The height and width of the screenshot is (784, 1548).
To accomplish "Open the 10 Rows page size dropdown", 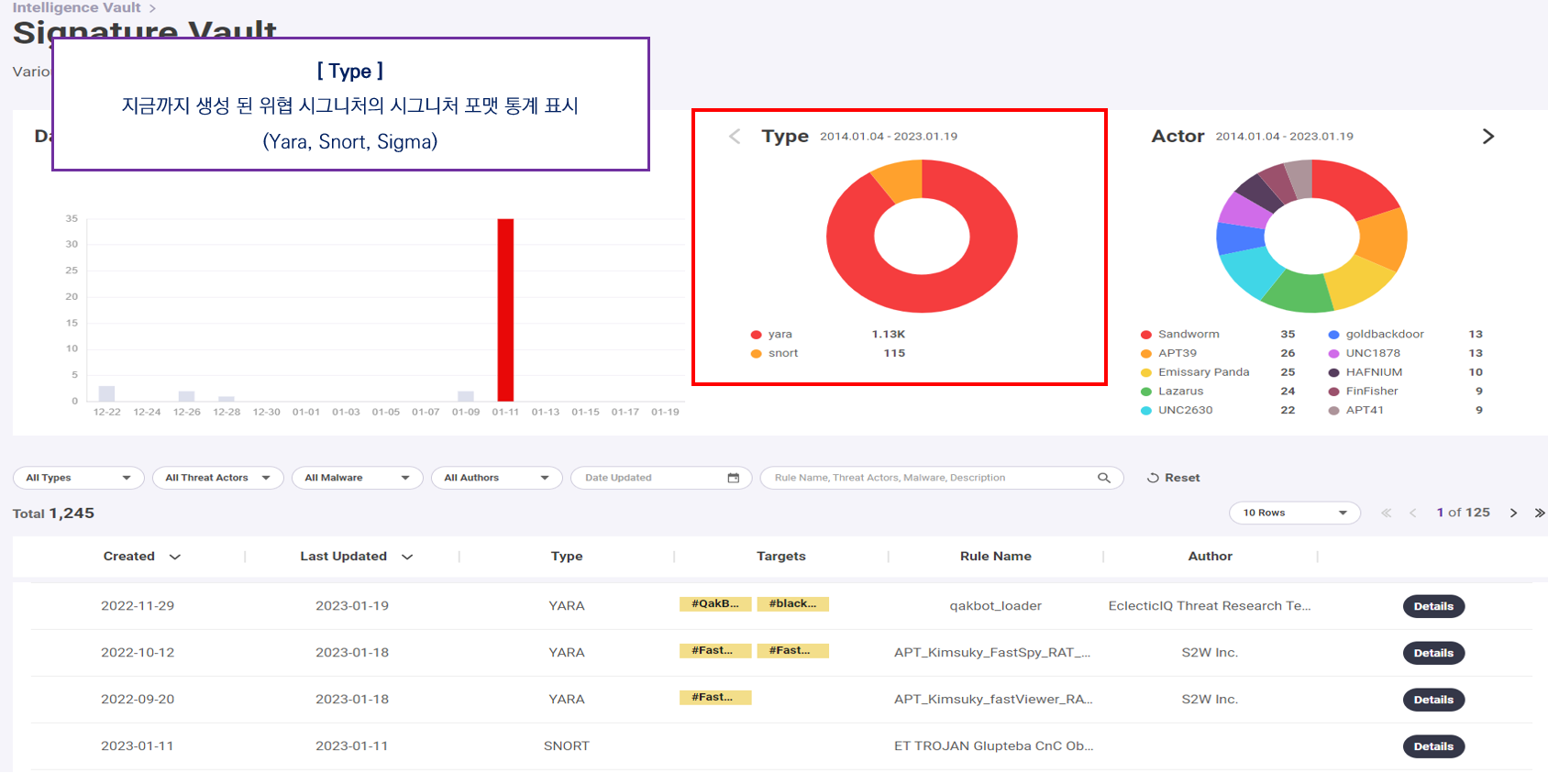I will pyautogui.click(x=1294, y=513).
